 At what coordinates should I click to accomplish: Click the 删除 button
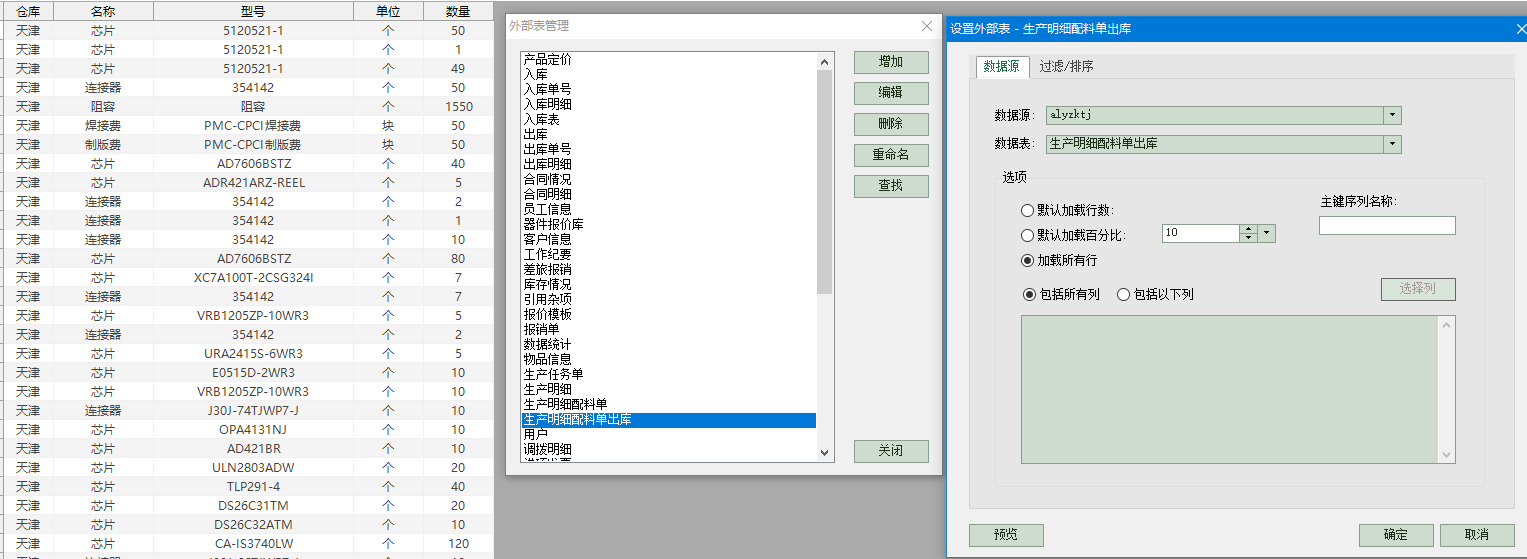coord(891,124)
